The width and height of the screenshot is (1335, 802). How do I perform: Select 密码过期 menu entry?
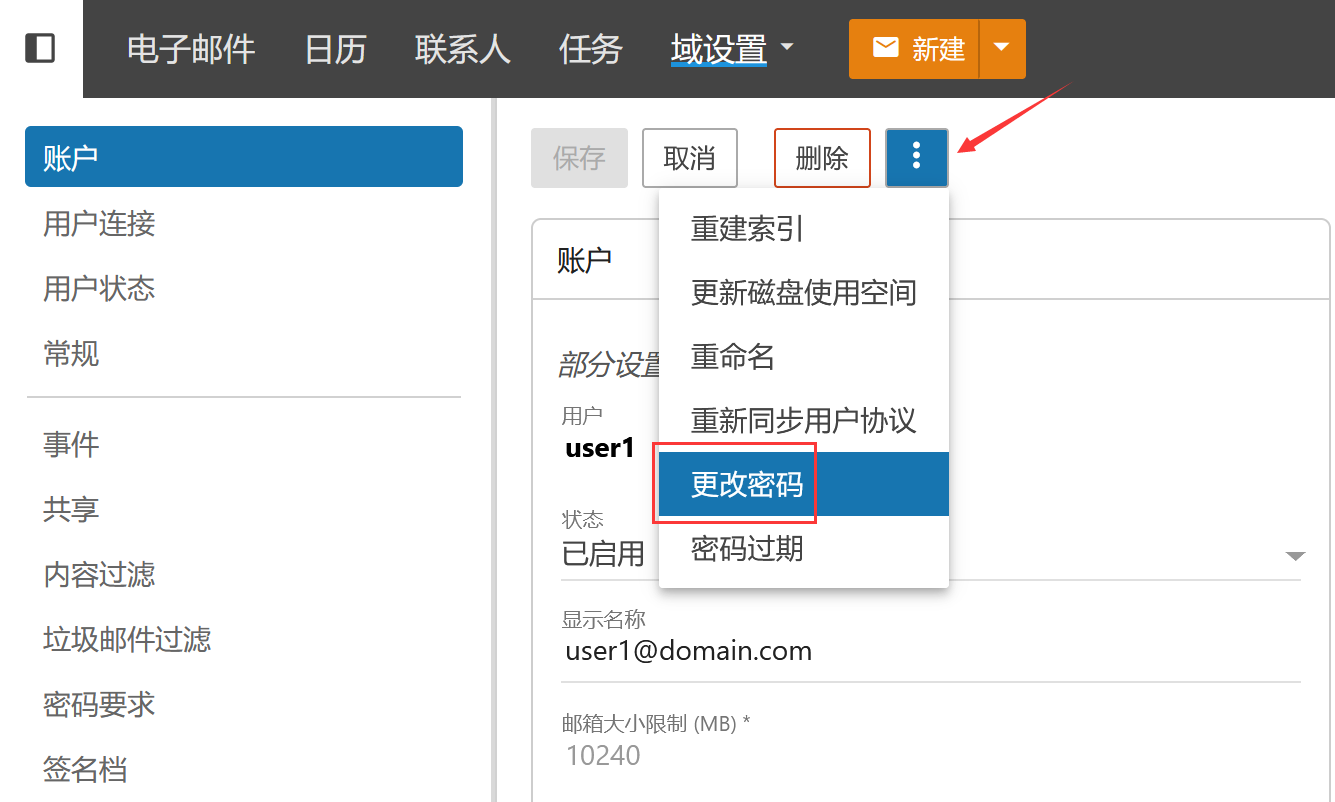point(747,548)
